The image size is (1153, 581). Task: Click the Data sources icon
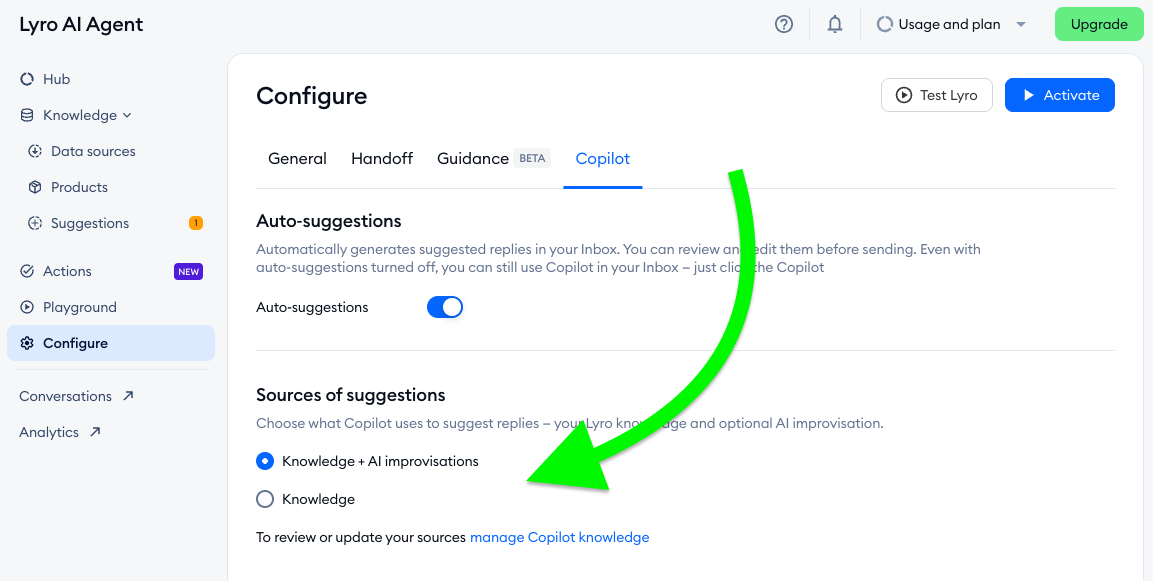coord(35,151)
